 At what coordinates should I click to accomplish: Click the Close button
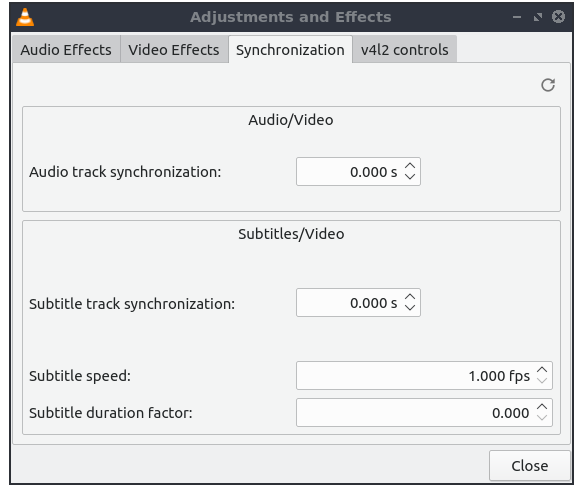click(530, 465)
